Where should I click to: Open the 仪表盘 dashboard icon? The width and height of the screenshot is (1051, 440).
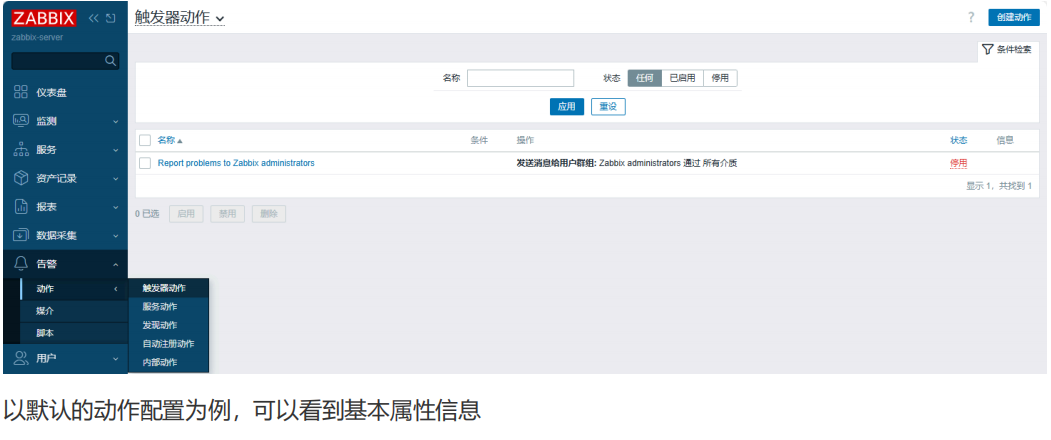21,93
